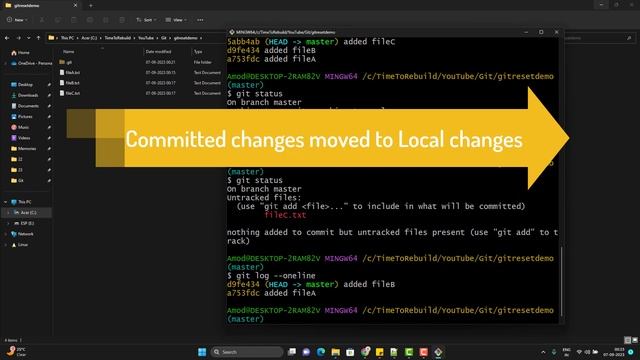Viewport: 640px width, 360px height.
Task: Open the Windows Start menu
Action: click(202, 352)
